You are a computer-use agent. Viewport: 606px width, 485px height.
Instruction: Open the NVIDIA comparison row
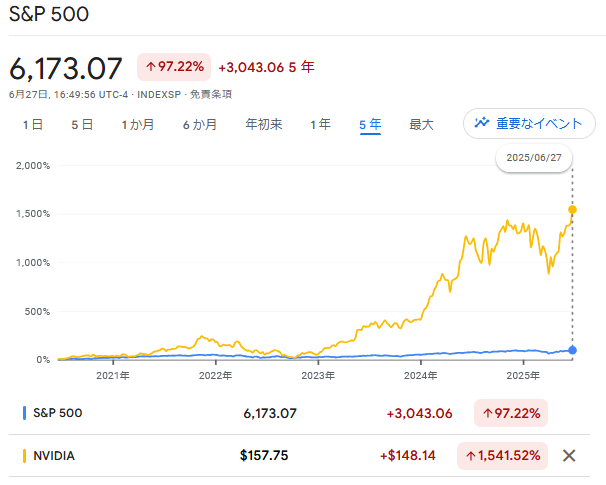299,456
